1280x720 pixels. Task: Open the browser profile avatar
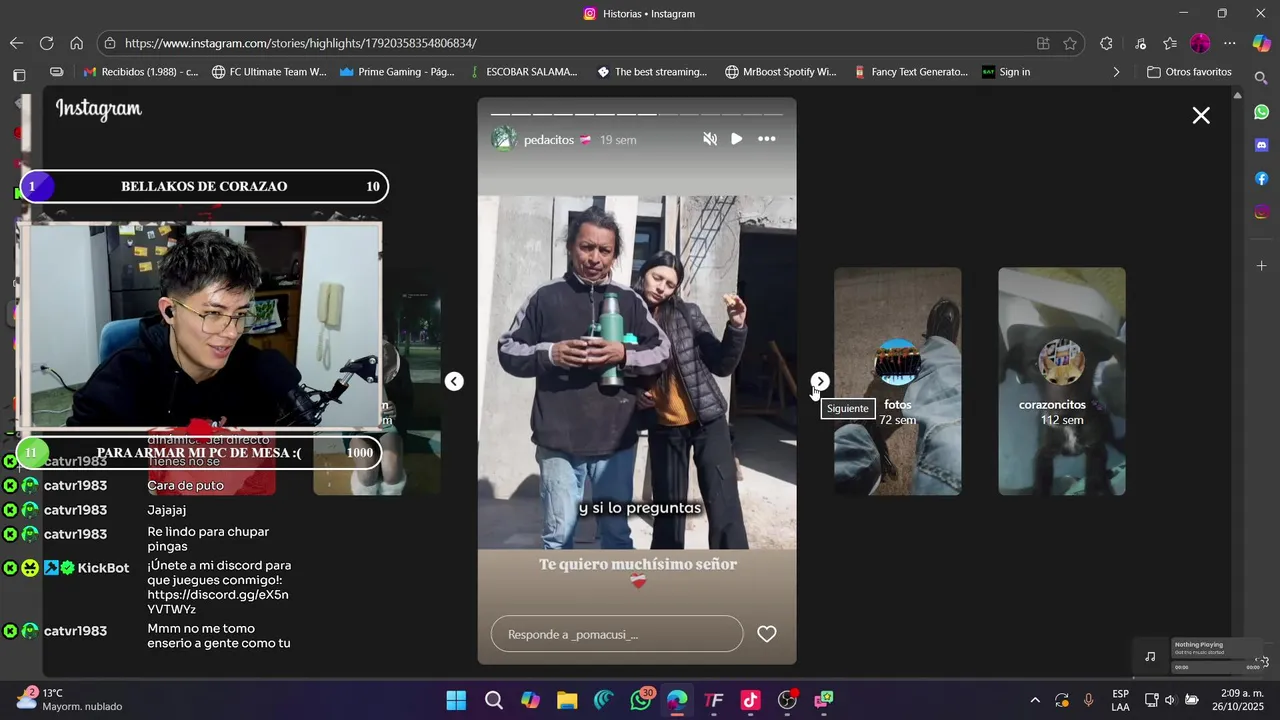[x=1200, y=43]
